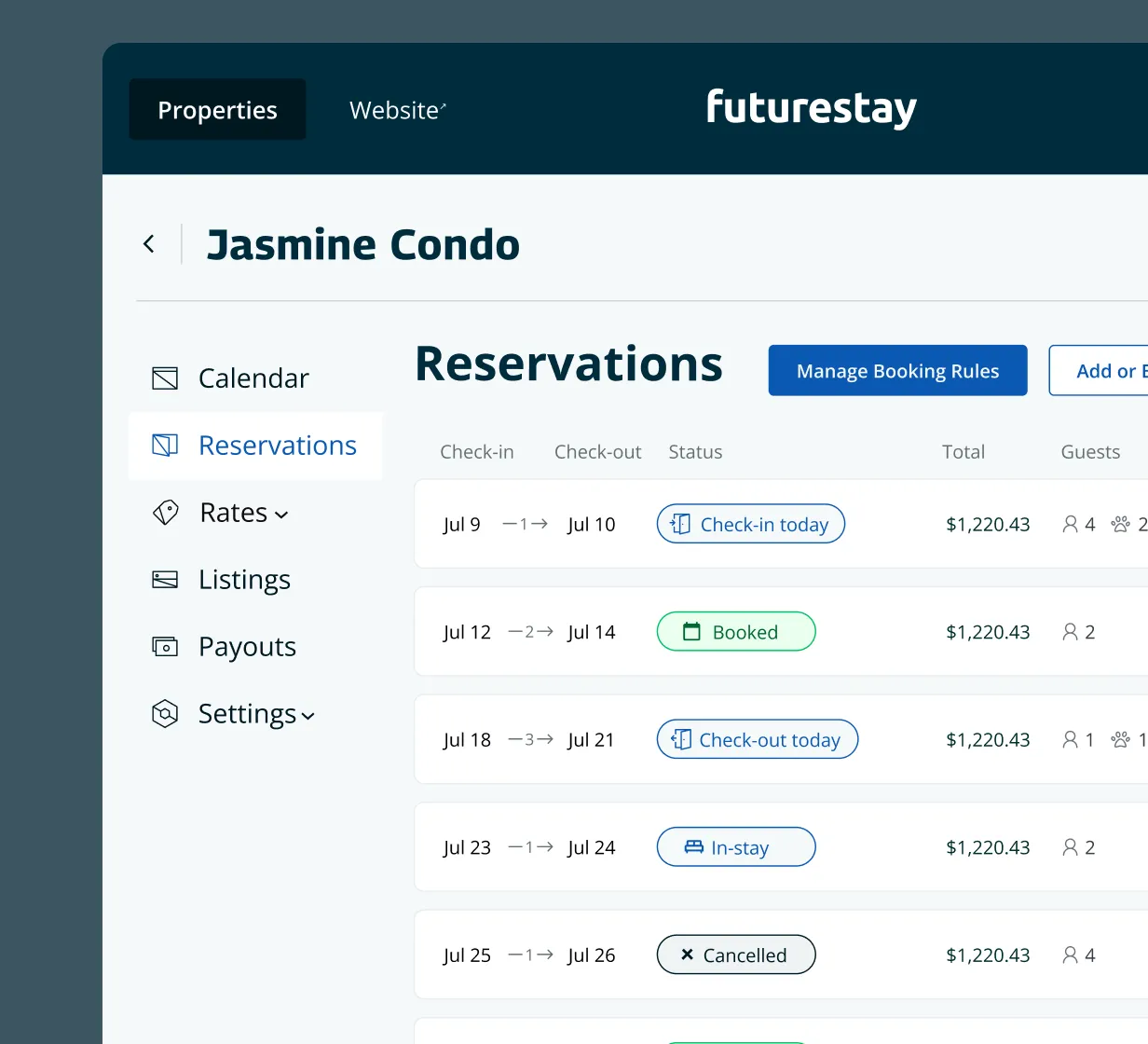Click the guest person icon in Jul 25 row

[1071, 955]
